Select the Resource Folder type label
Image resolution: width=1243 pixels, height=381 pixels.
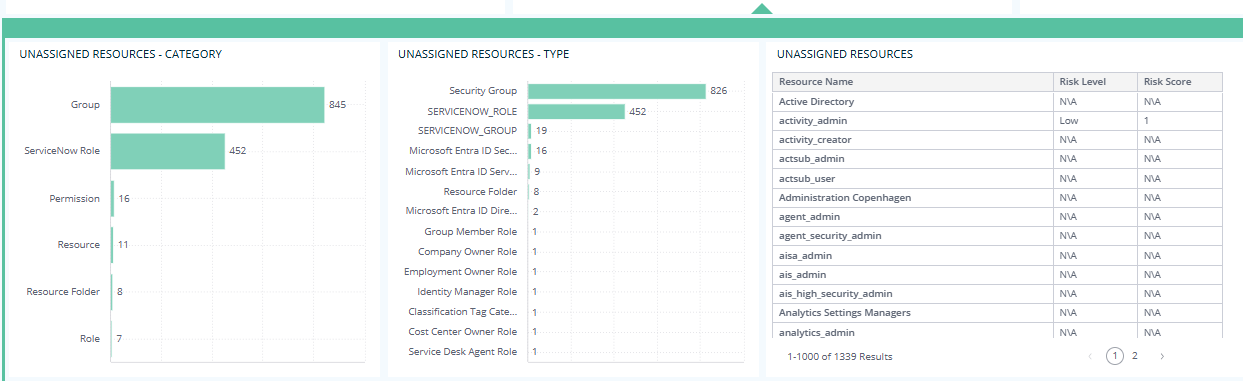pyautogui.click(x=480, y=191)
